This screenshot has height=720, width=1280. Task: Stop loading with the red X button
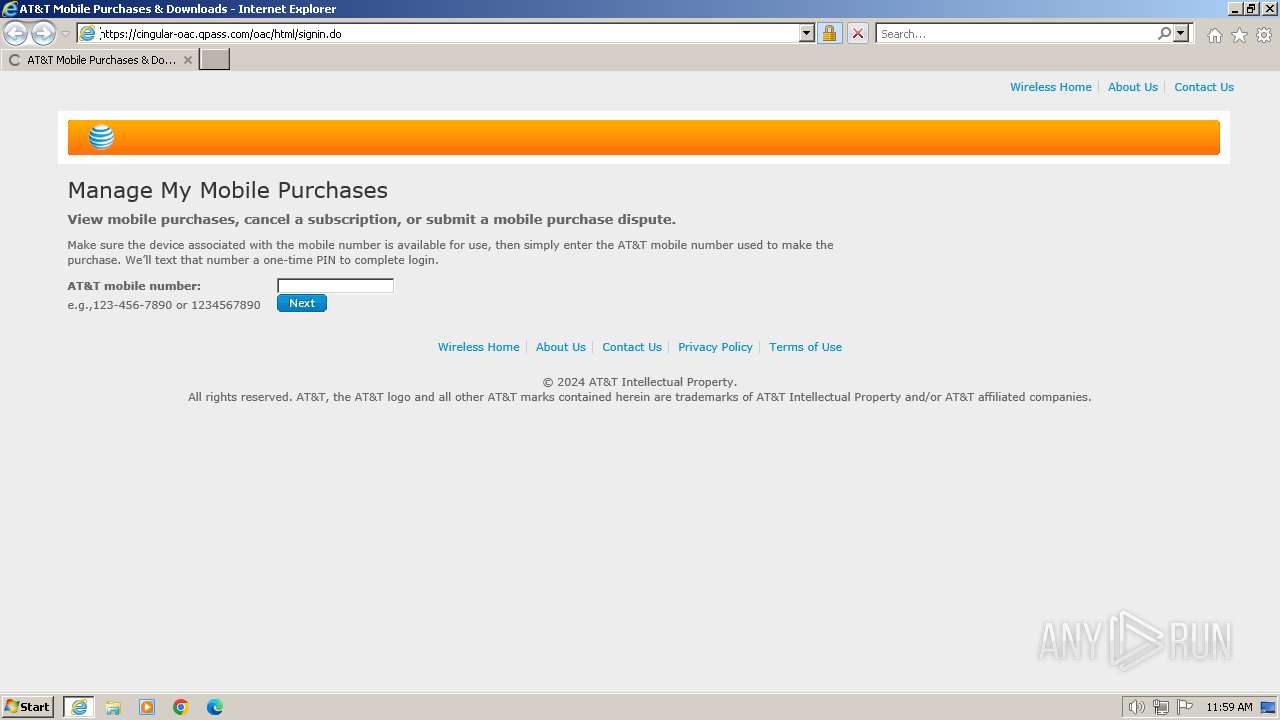(857, 33)
